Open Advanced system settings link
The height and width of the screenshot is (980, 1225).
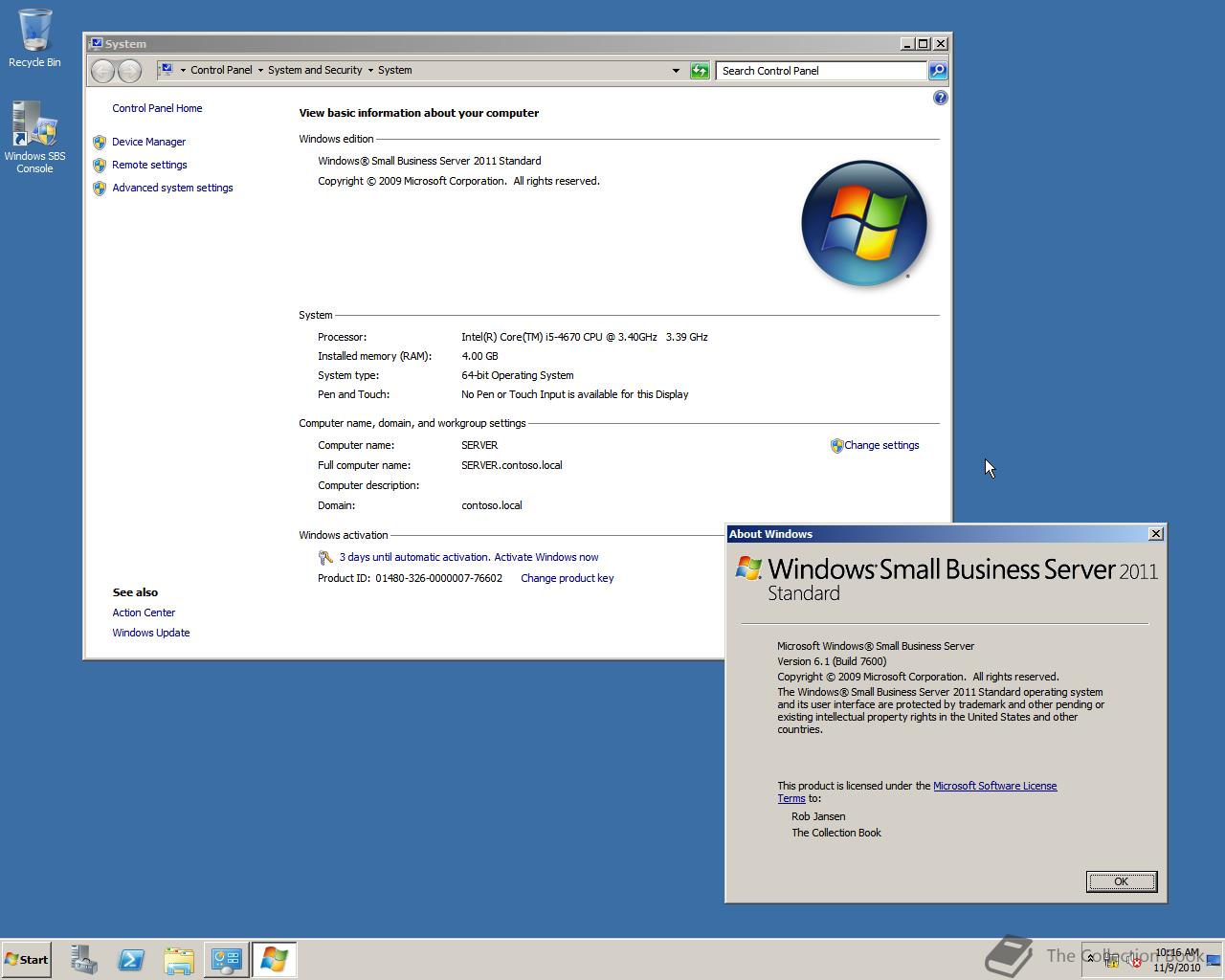(x=172, y=188)
